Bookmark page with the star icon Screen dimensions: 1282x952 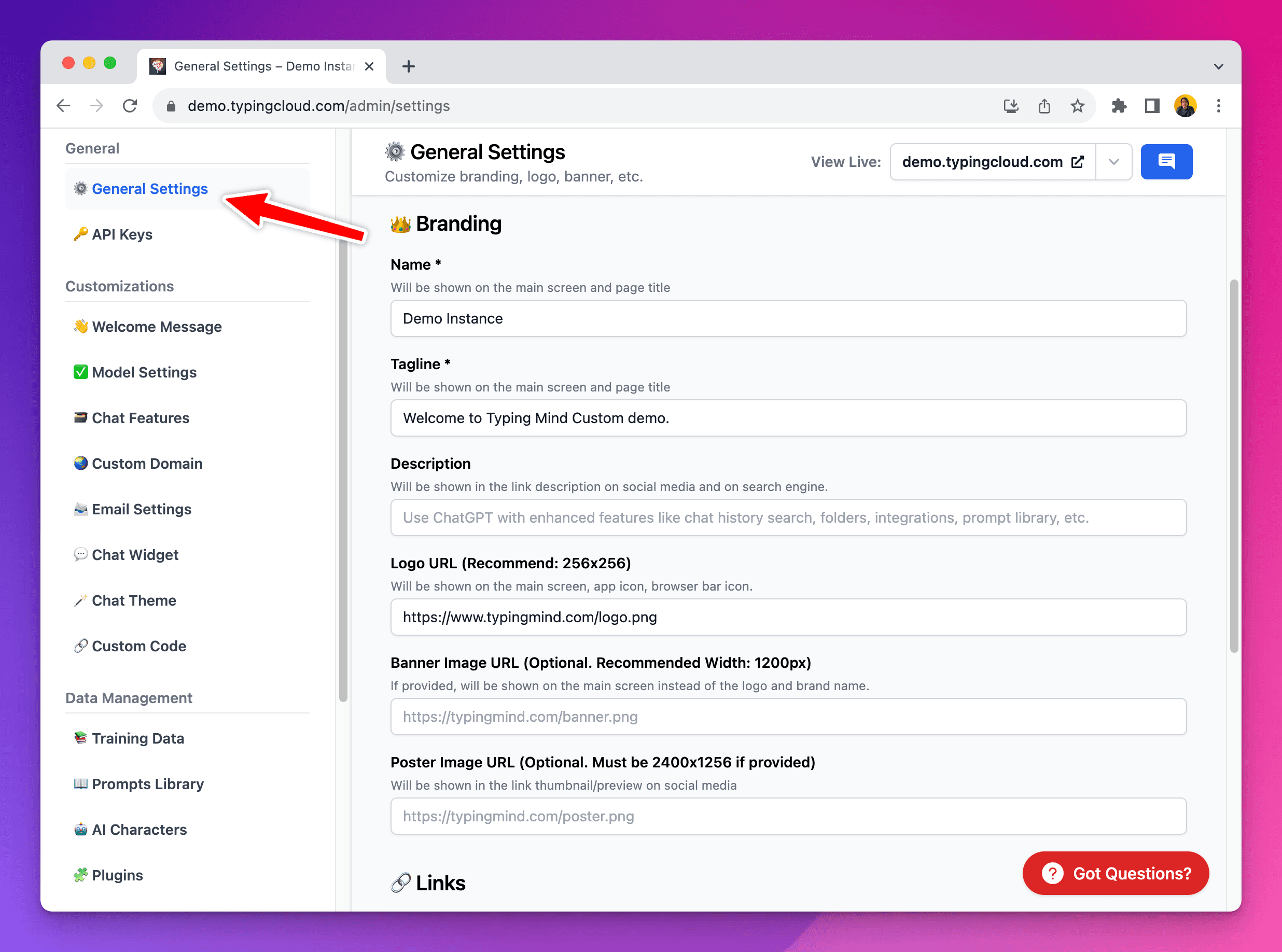point(1077,106)
